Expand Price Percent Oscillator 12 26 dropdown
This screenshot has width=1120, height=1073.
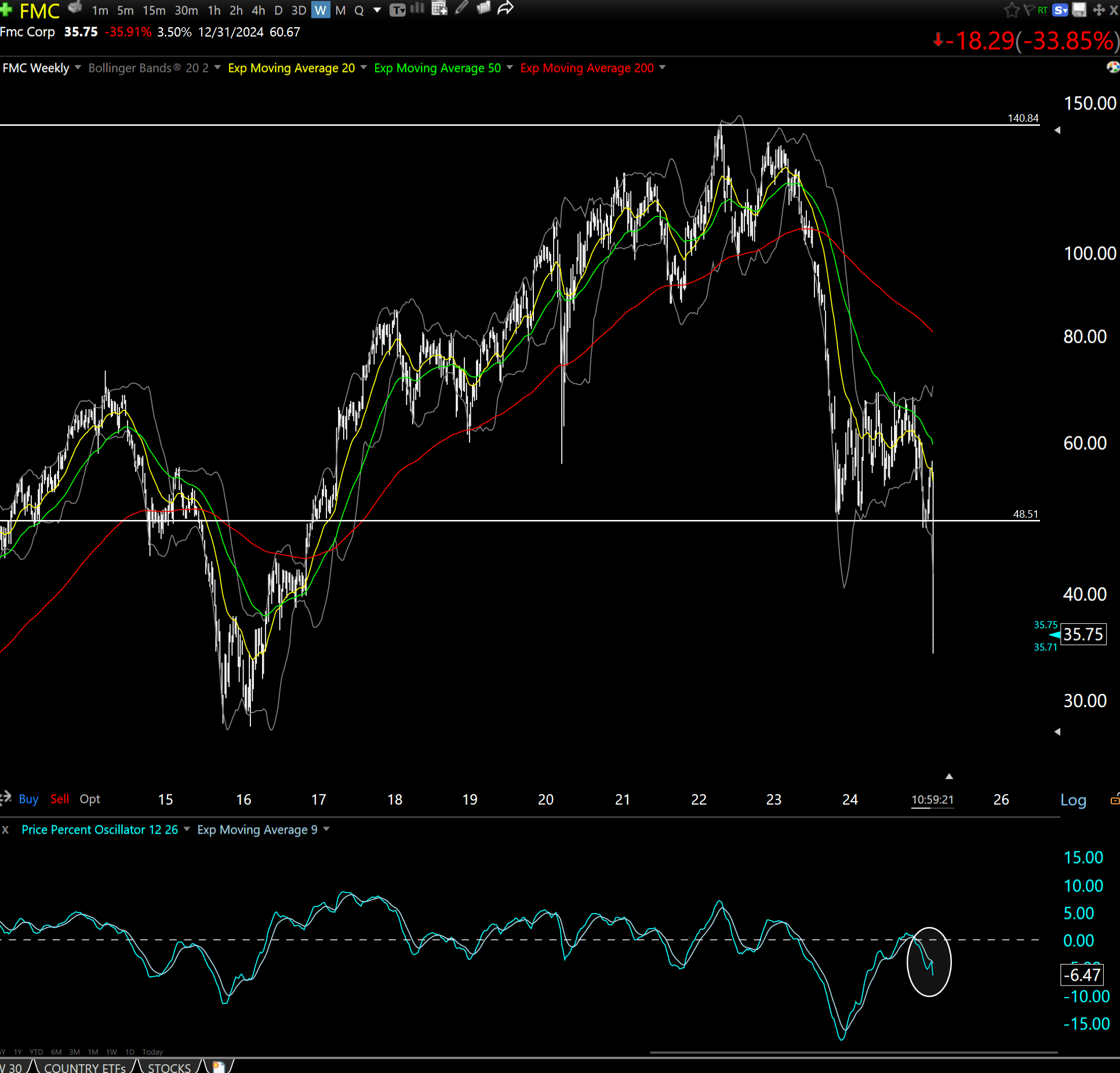[187, 830]
